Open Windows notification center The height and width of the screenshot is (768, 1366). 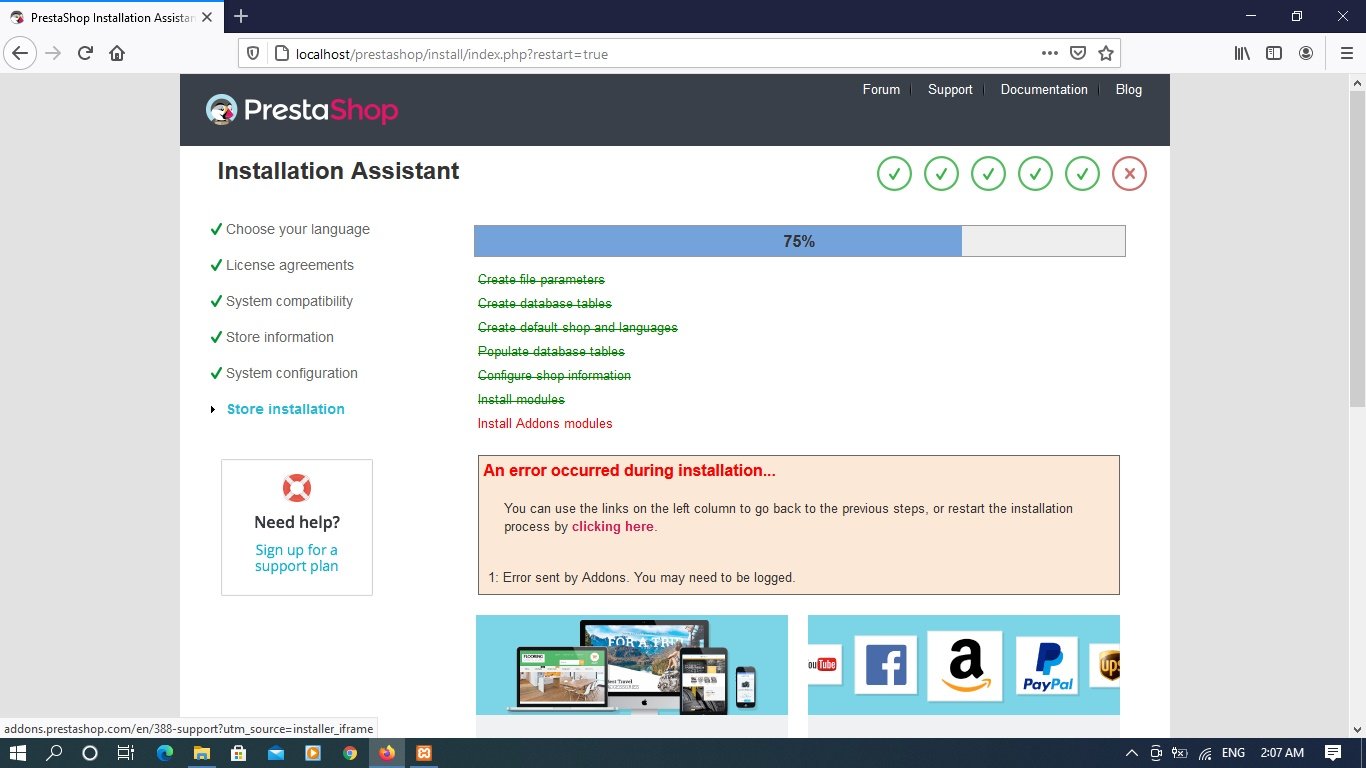tap(1333, 753)
